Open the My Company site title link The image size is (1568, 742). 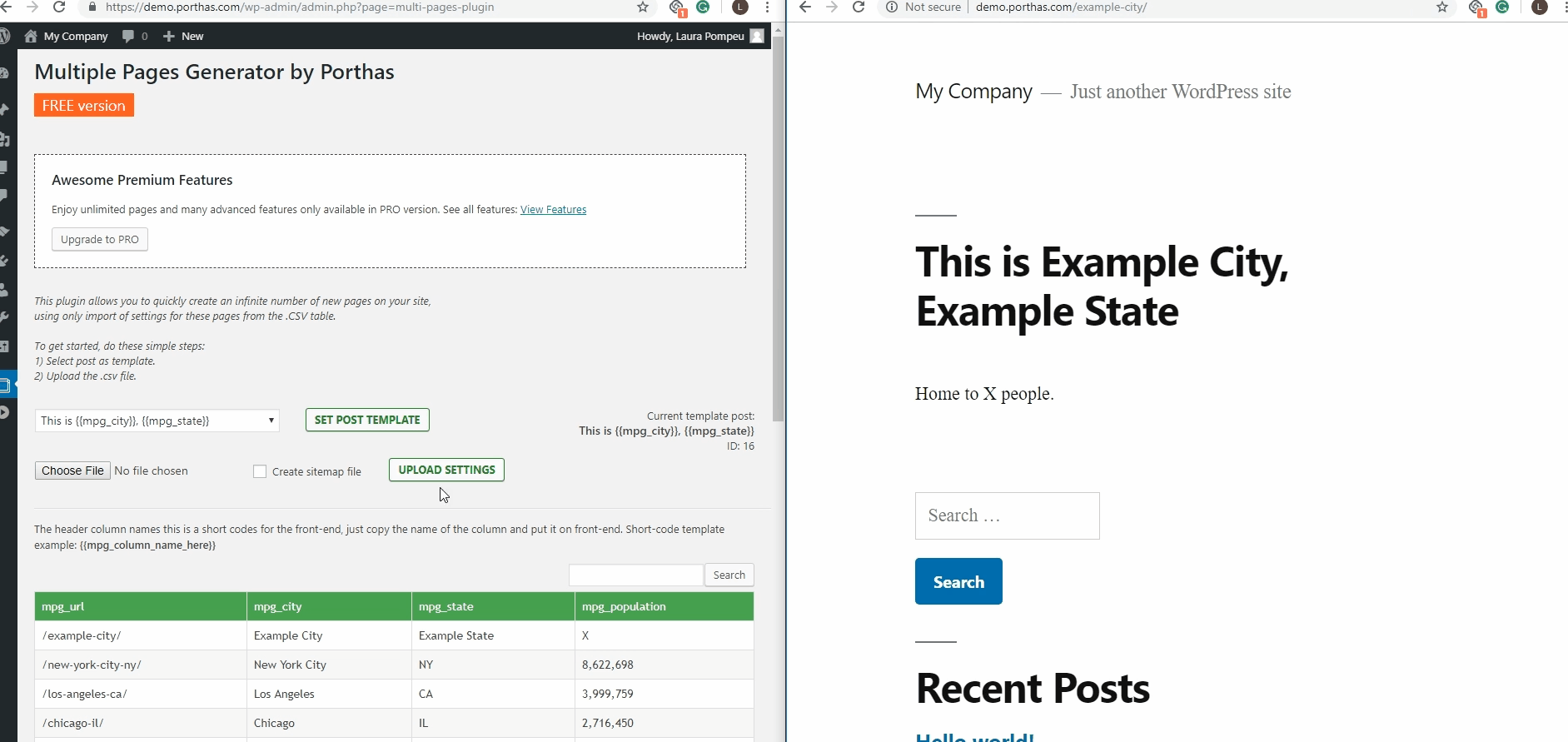coord(973,92)
